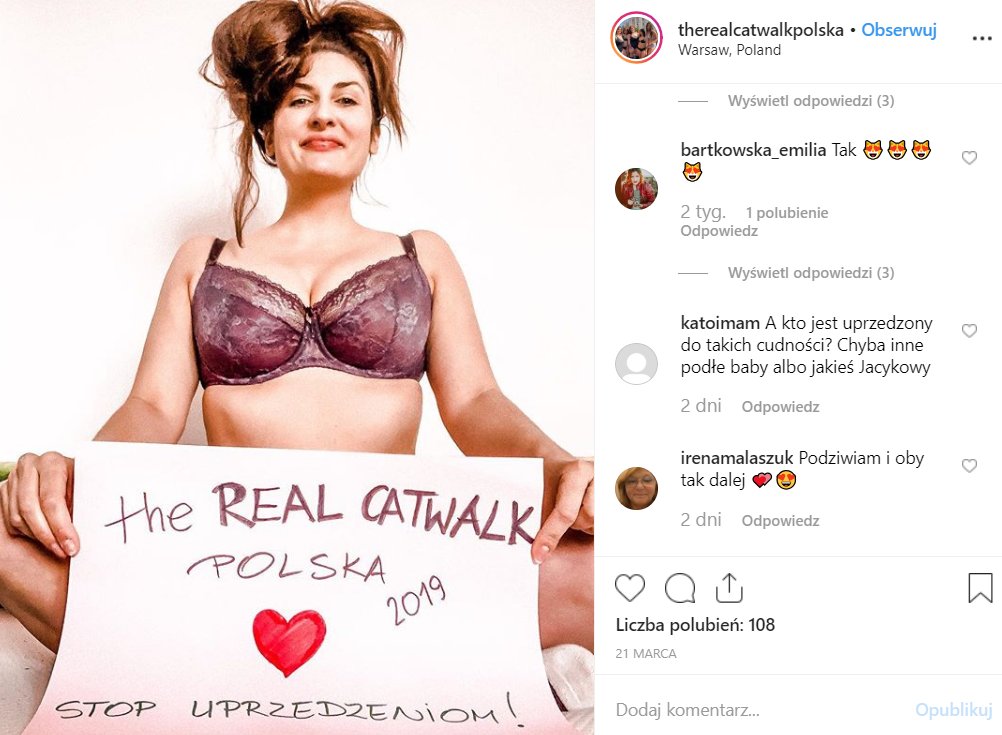Image resolution: width=1002 pixels, height=735 pixels.
Task: Open therealcatwalkpolska profile avatar
Action: [x=636, y=38]
